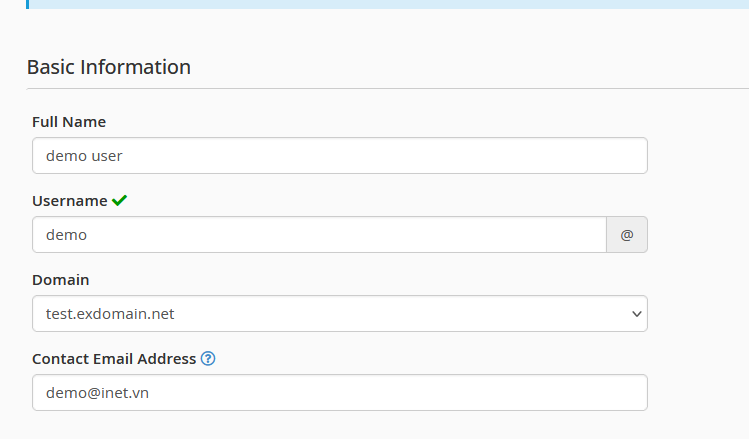The image size is (749, 439).
Task: Click the dark blue accent edge of the banner
Action: pyautogui.click(x=28, y=4)
